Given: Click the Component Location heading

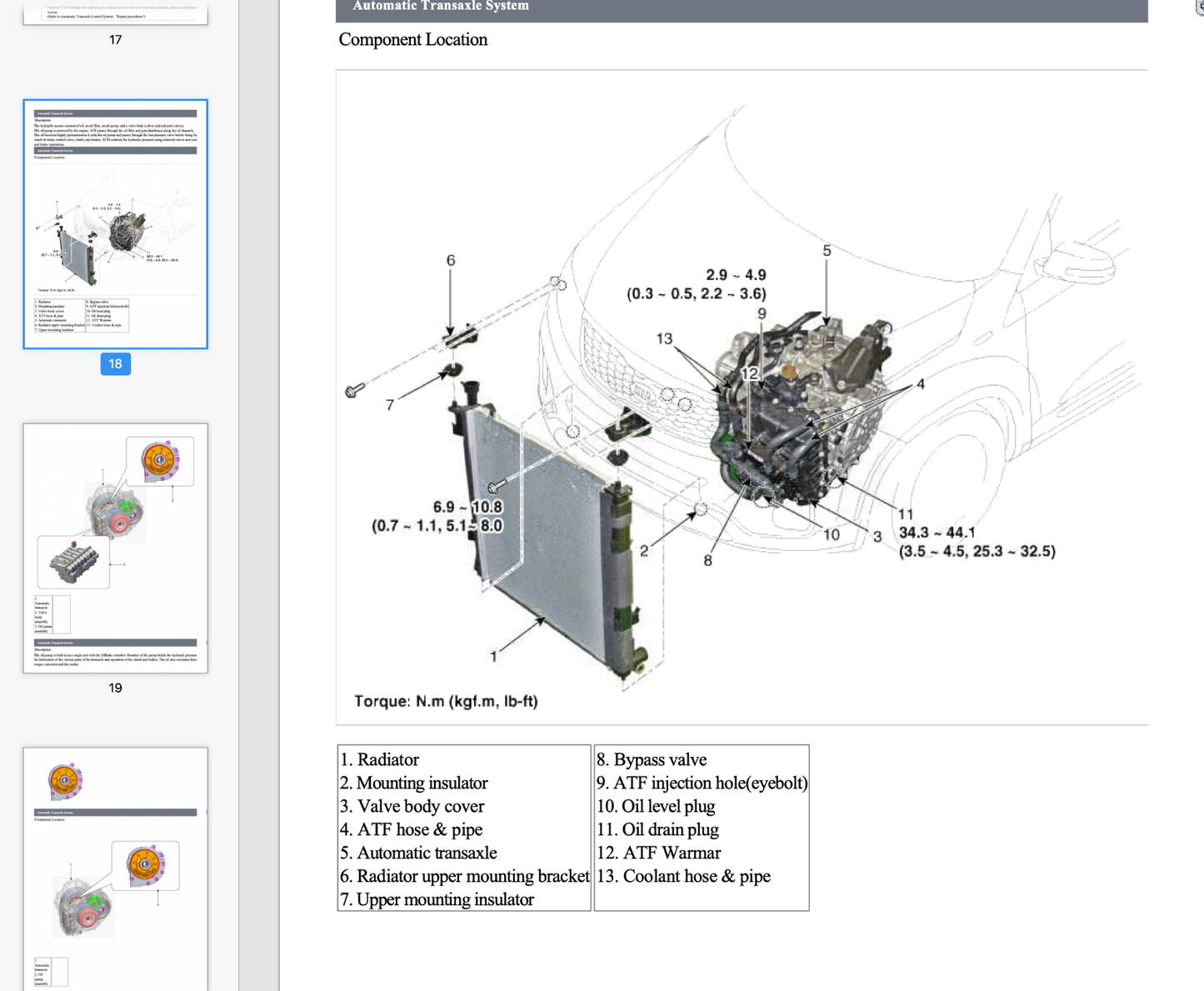Looking at the screenshot, I should pyautogui.click(x=412, y=40).
